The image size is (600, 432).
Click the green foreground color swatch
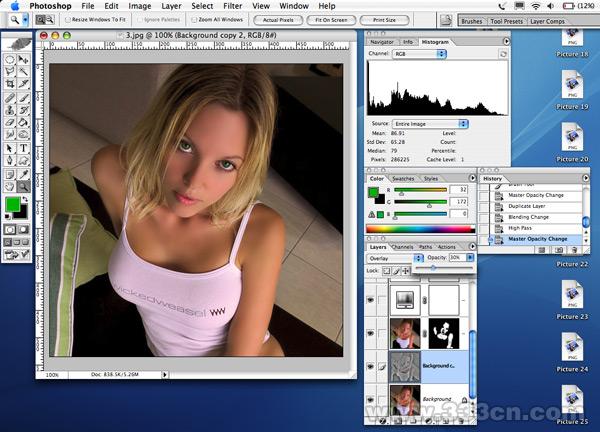(x=13, y=205)
